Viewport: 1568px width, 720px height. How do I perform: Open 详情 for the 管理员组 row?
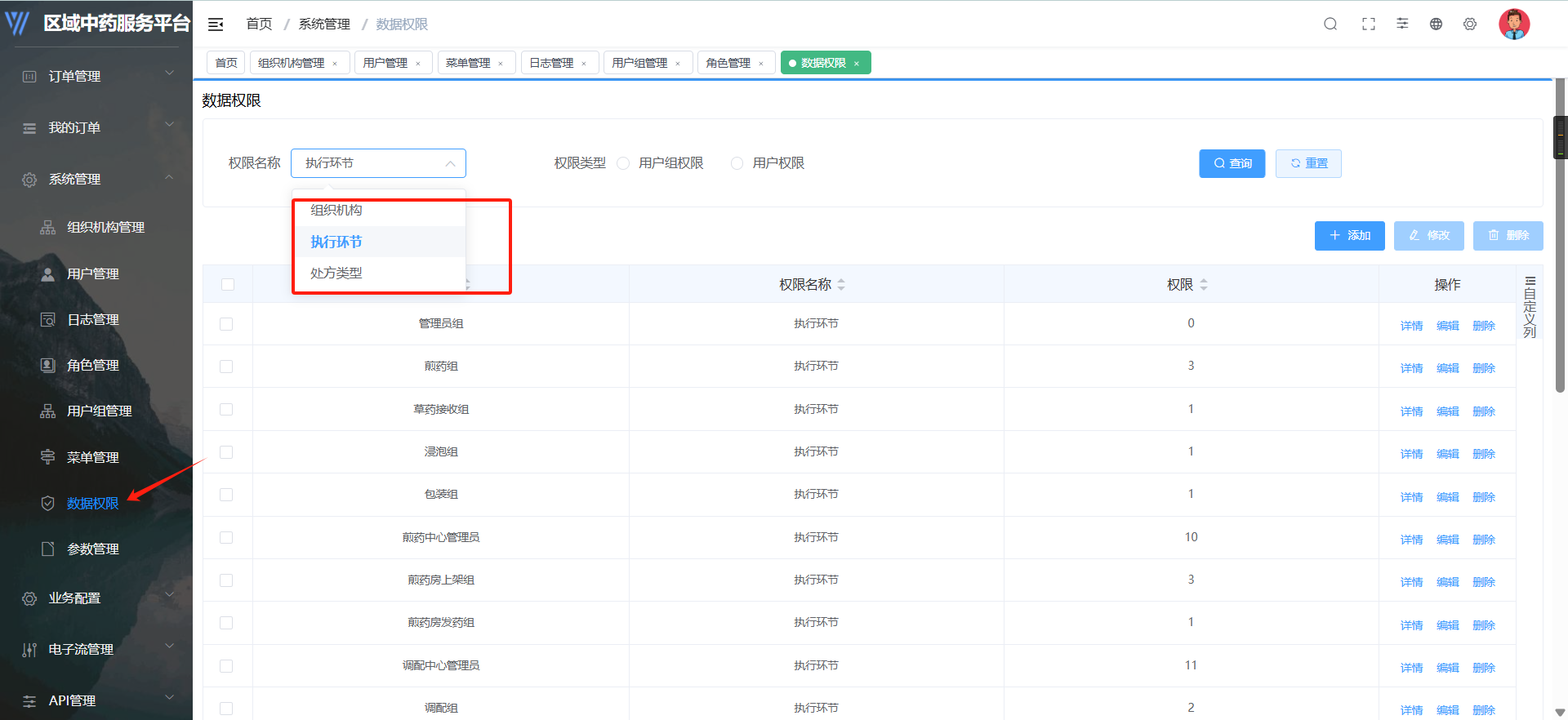point(1411,326)
